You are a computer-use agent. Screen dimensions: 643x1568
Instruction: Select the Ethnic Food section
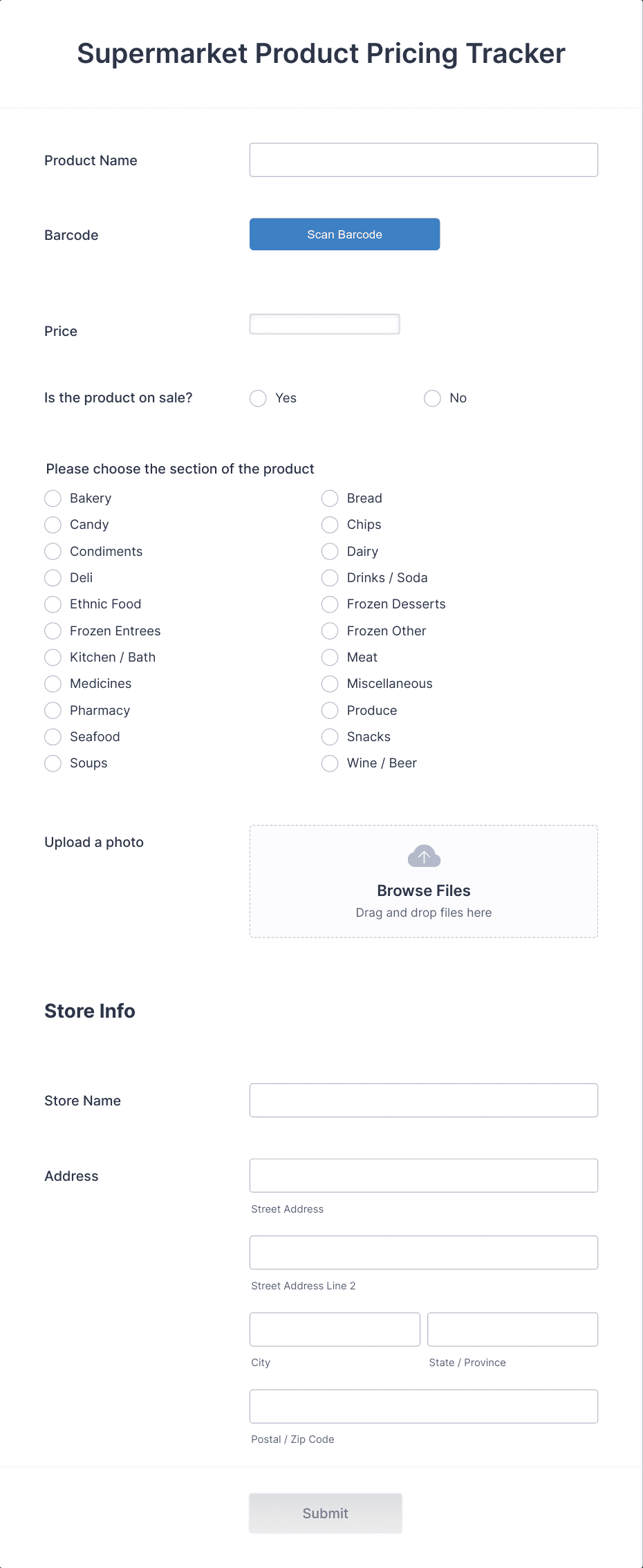[x=53, y=604]
